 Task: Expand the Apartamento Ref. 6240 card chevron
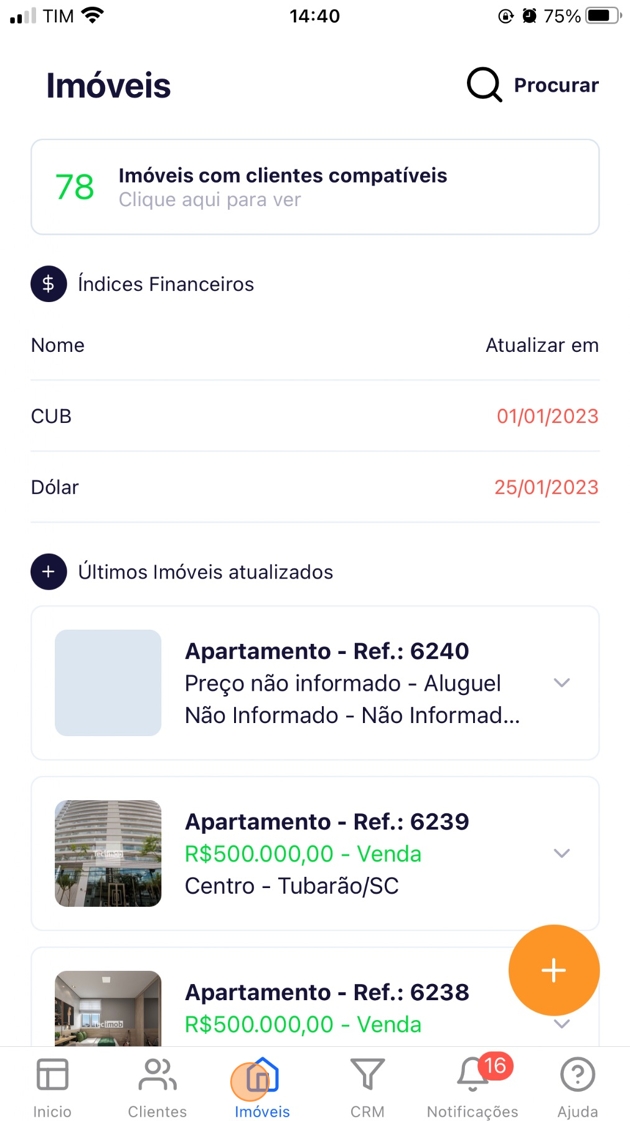(562, 683)
